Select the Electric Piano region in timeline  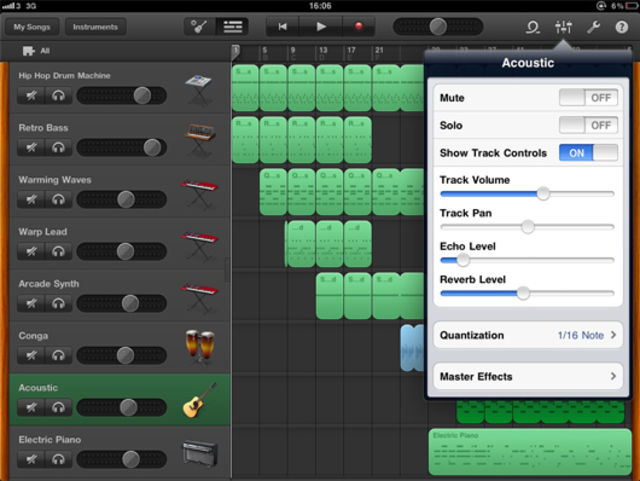click(530, 452)
